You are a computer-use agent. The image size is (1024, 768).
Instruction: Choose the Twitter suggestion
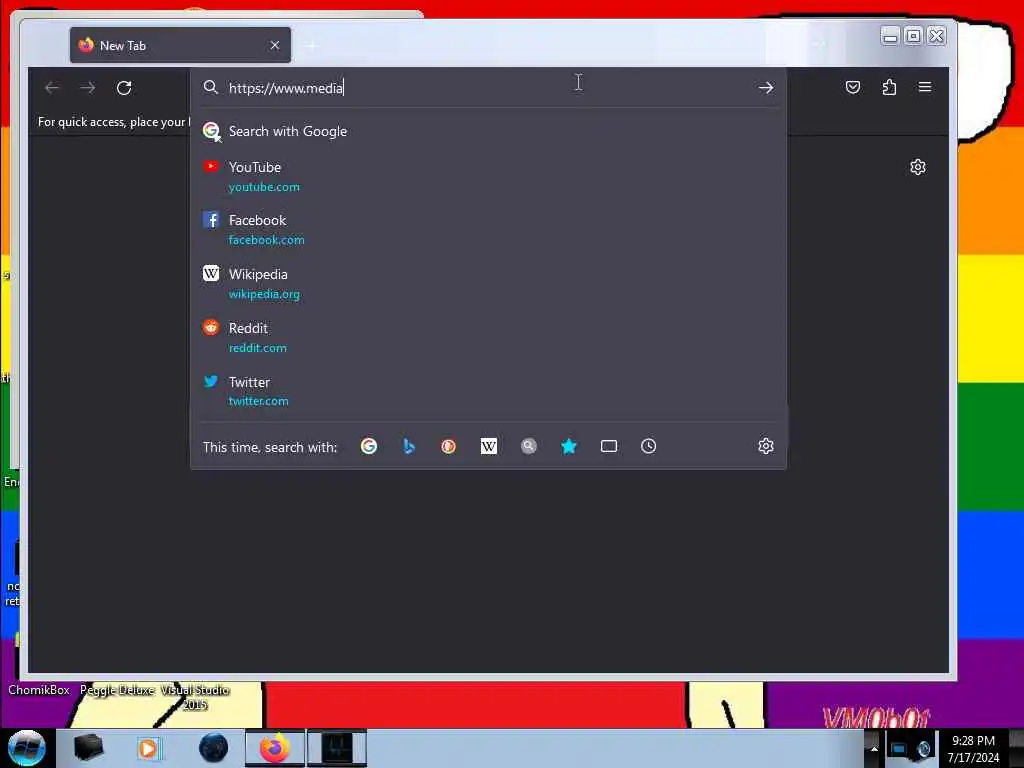click(x=488, y=391)
